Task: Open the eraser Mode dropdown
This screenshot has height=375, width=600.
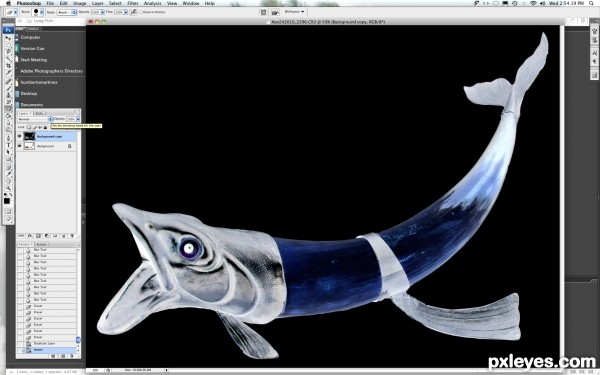Action: click(x=67, y=12)
